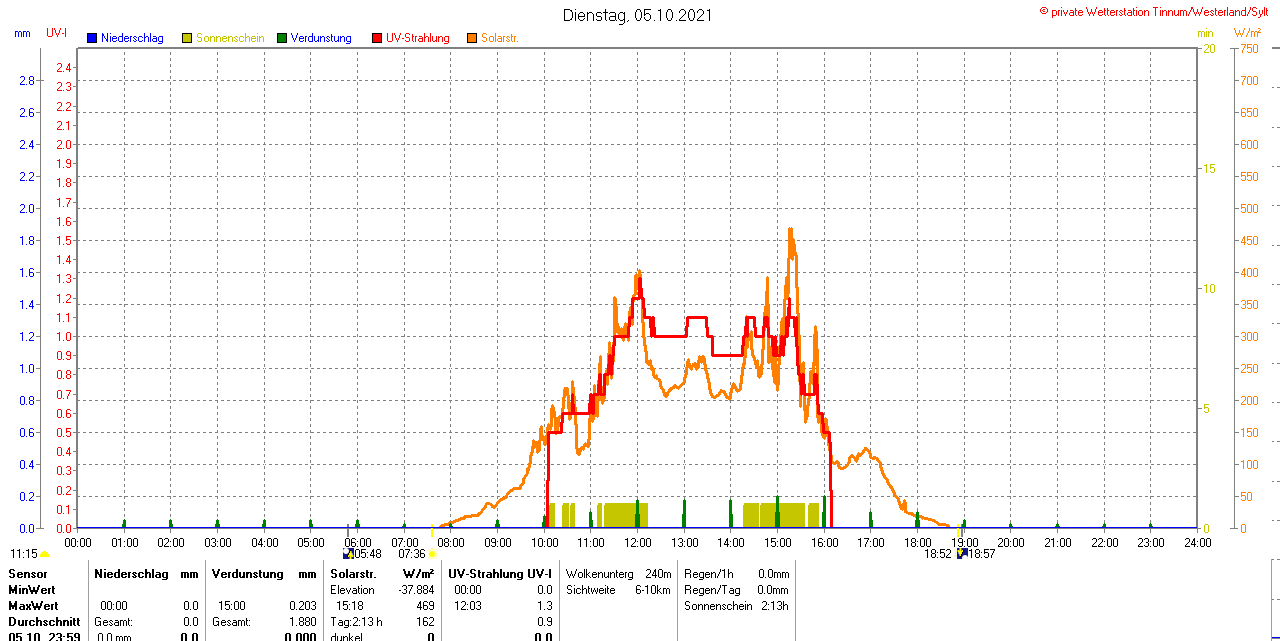Select the icon between 18:52 and 18:57
Viewport: 1280px width, 641px height.
tap(961, 553)
